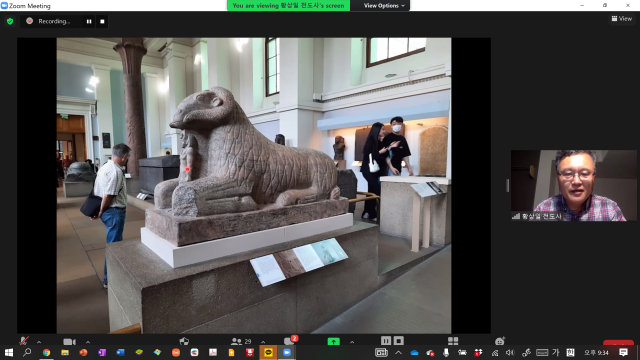Toggle the video camera on
Screen dimensions: 640x360
pyautogui.click(x=69, y=342)
